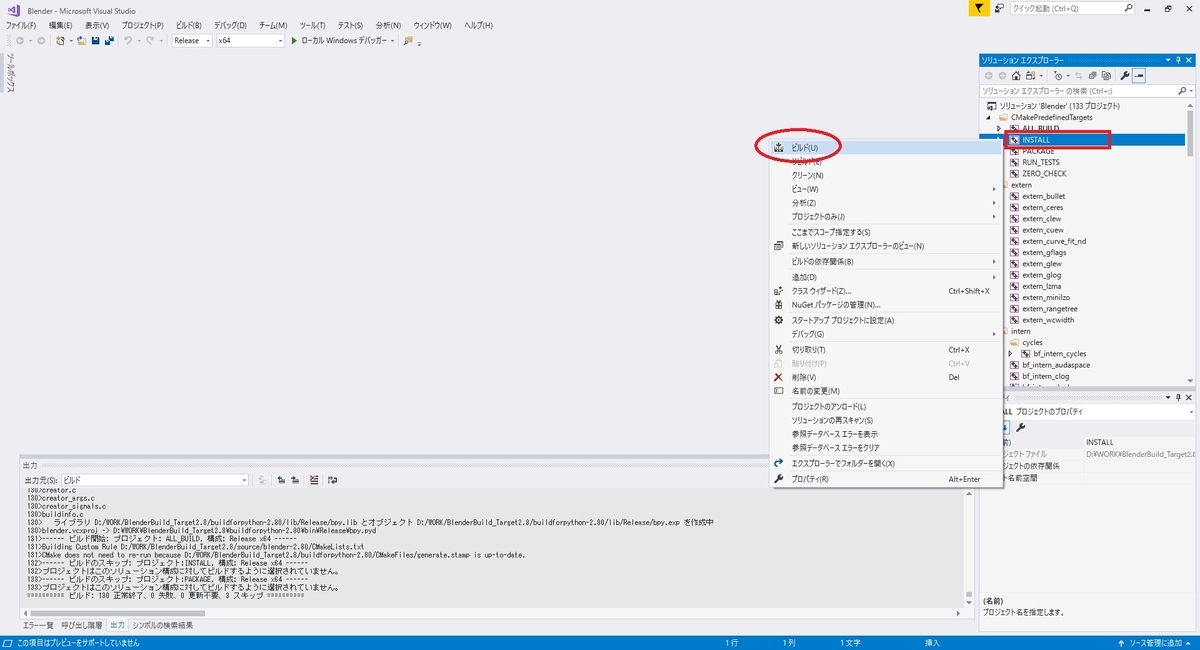Switch to the エラー一覧 tab

click(40, 625)
